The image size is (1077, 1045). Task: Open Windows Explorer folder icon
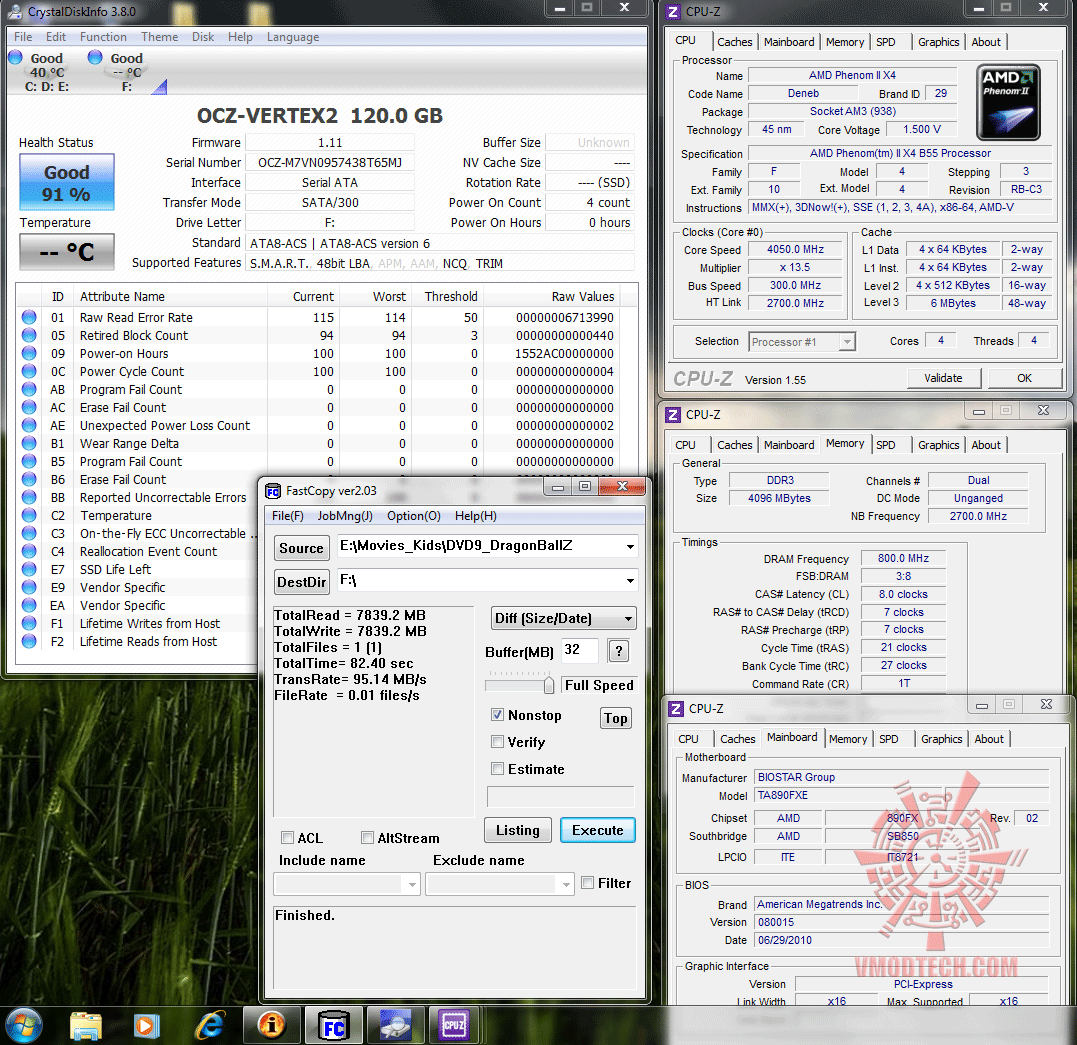coord(87,1025)
